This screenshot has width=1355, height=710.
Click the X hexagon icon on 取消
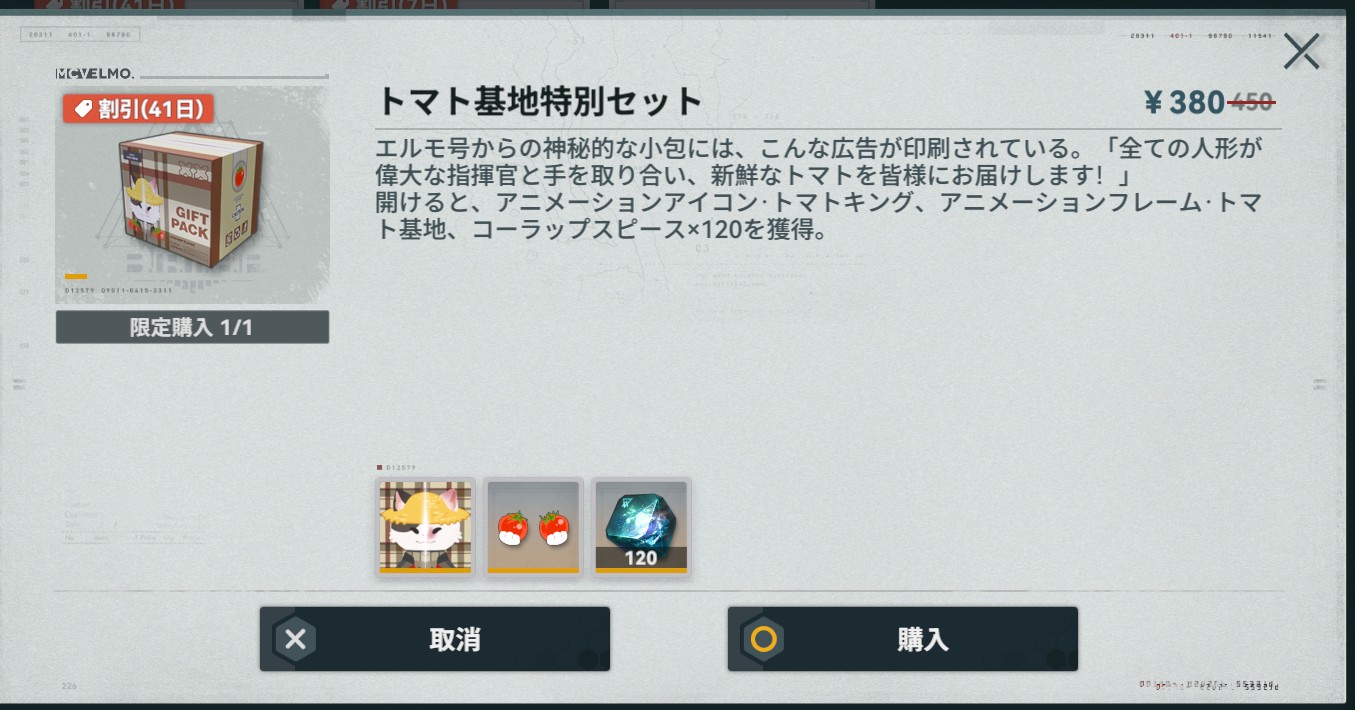point(295,639)
